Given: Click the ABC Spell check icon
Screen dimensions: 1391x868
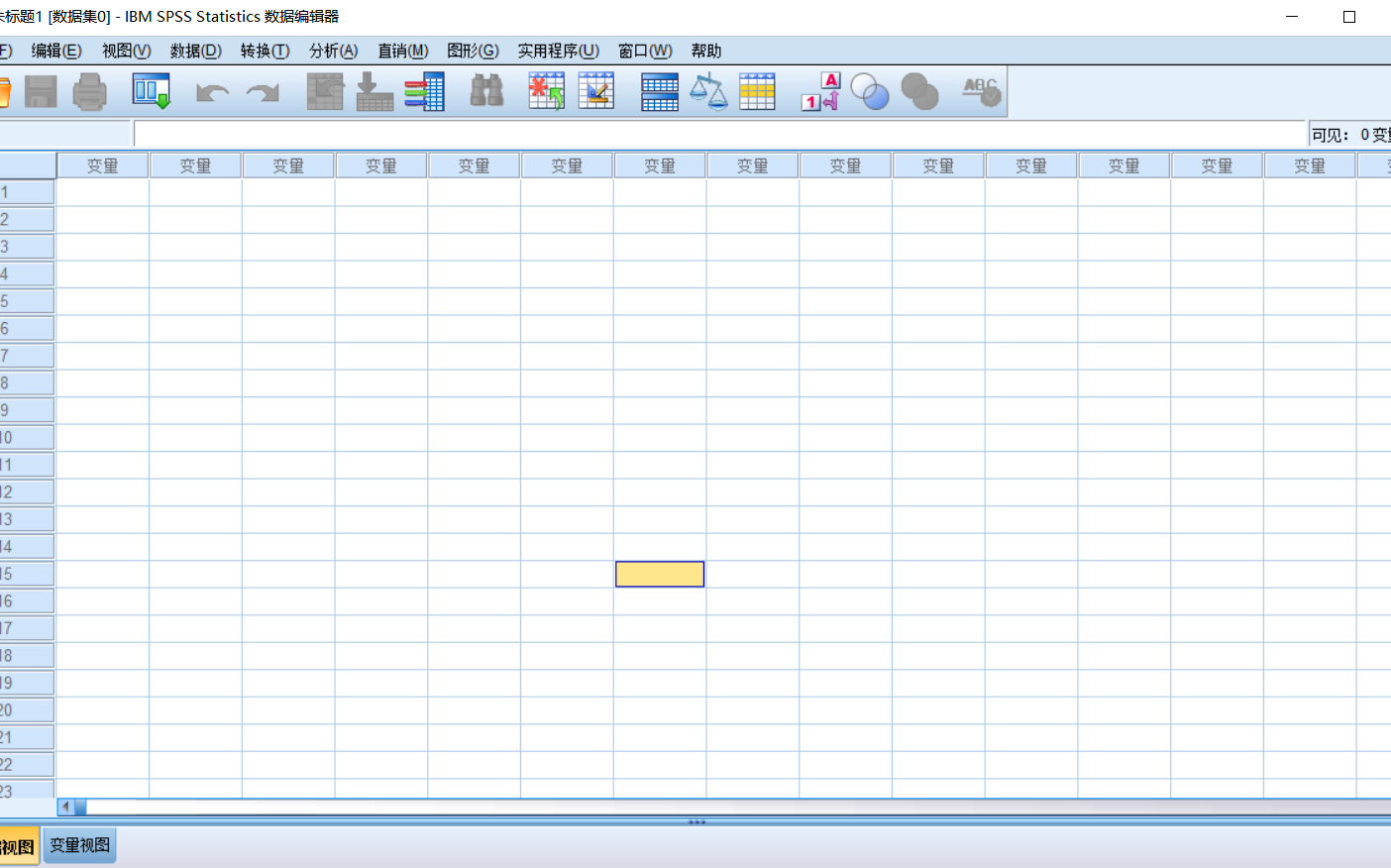Looking at the screenshot, I should click(x=982, y=92).
